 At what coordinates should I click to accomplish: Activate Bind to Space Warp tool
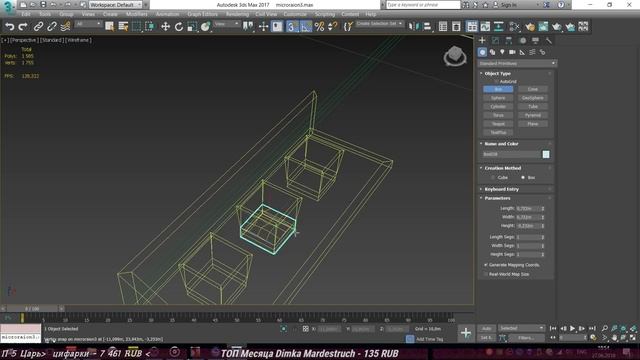[x=65, y=27]
